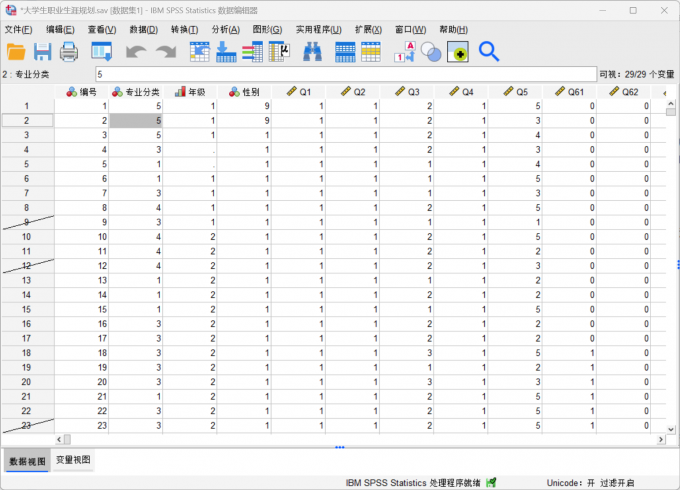This screenshot has width=680, height=490.
Task: Click the save file disk icon
Action: pyautogui.click(x=43, y=51)
